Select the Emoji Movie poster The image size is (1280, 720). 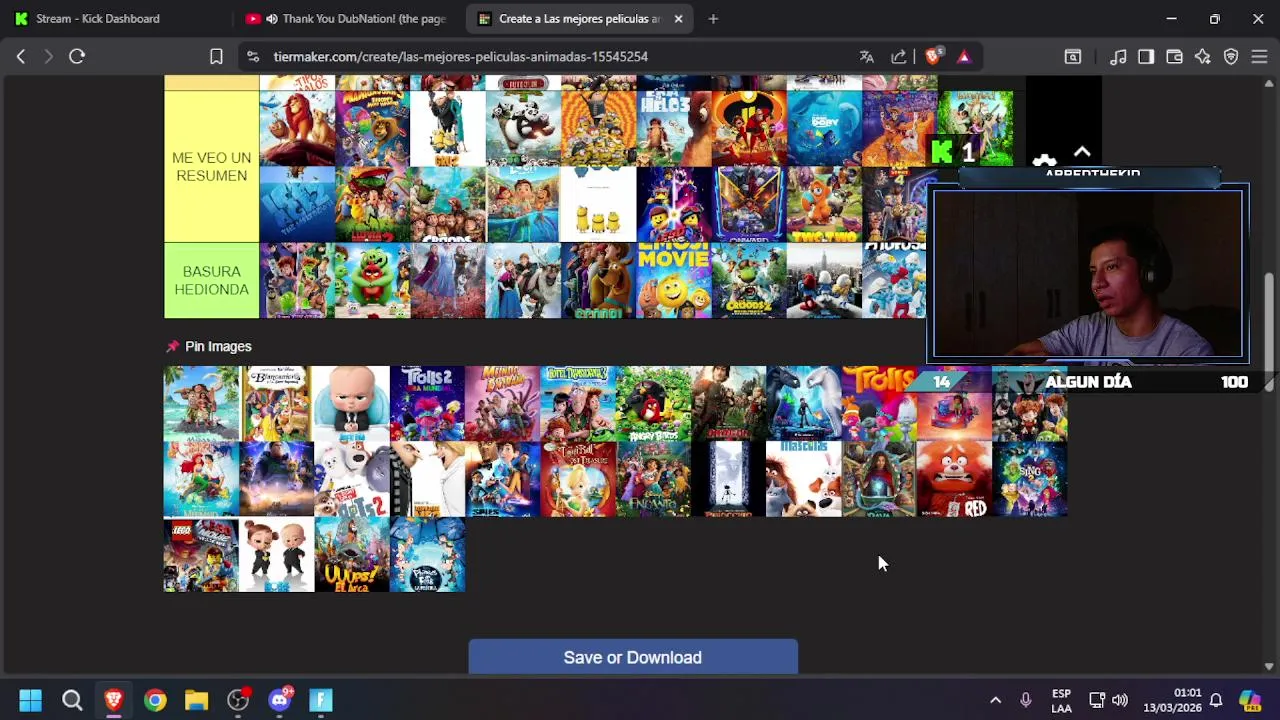point(674,280)
